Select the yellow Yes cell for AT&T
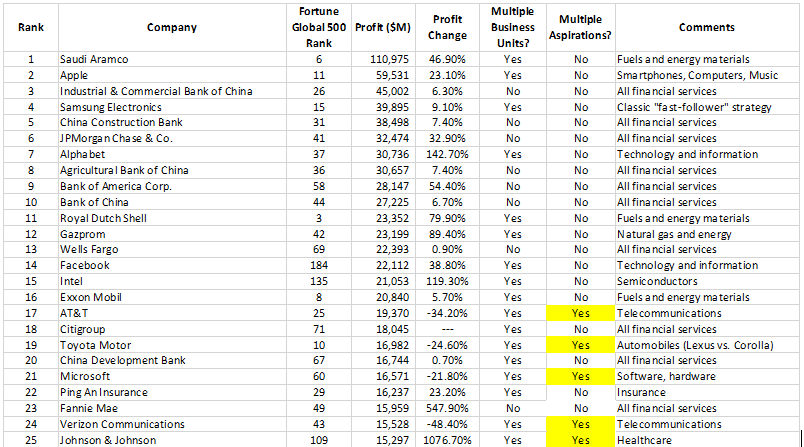The width and height of the screenshot is (804, 447). point(580,313)
